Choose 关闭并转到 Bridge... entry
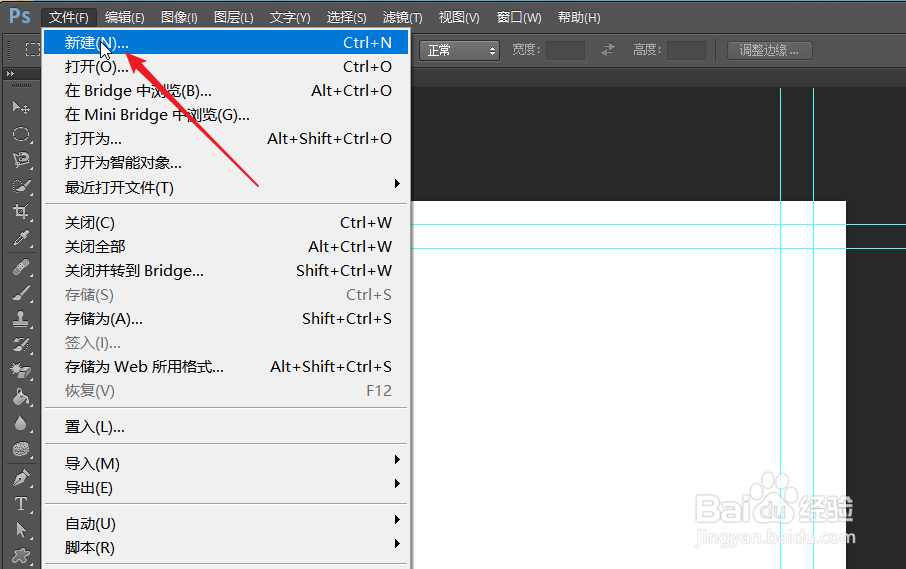 (x=226, y=271)
